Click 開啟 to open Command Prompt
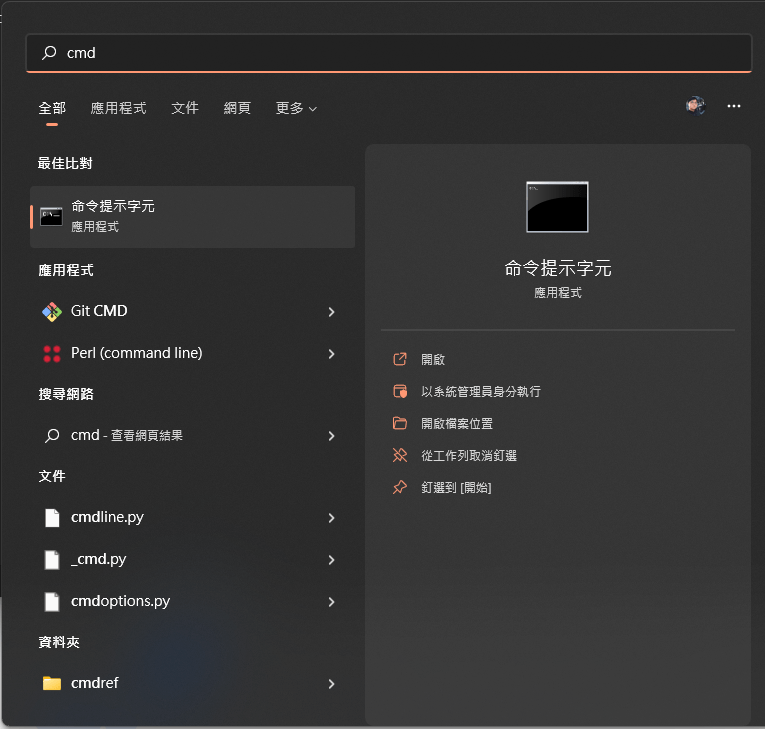The height and width of the screenshot is (729, 765). (x=433, y=360)
